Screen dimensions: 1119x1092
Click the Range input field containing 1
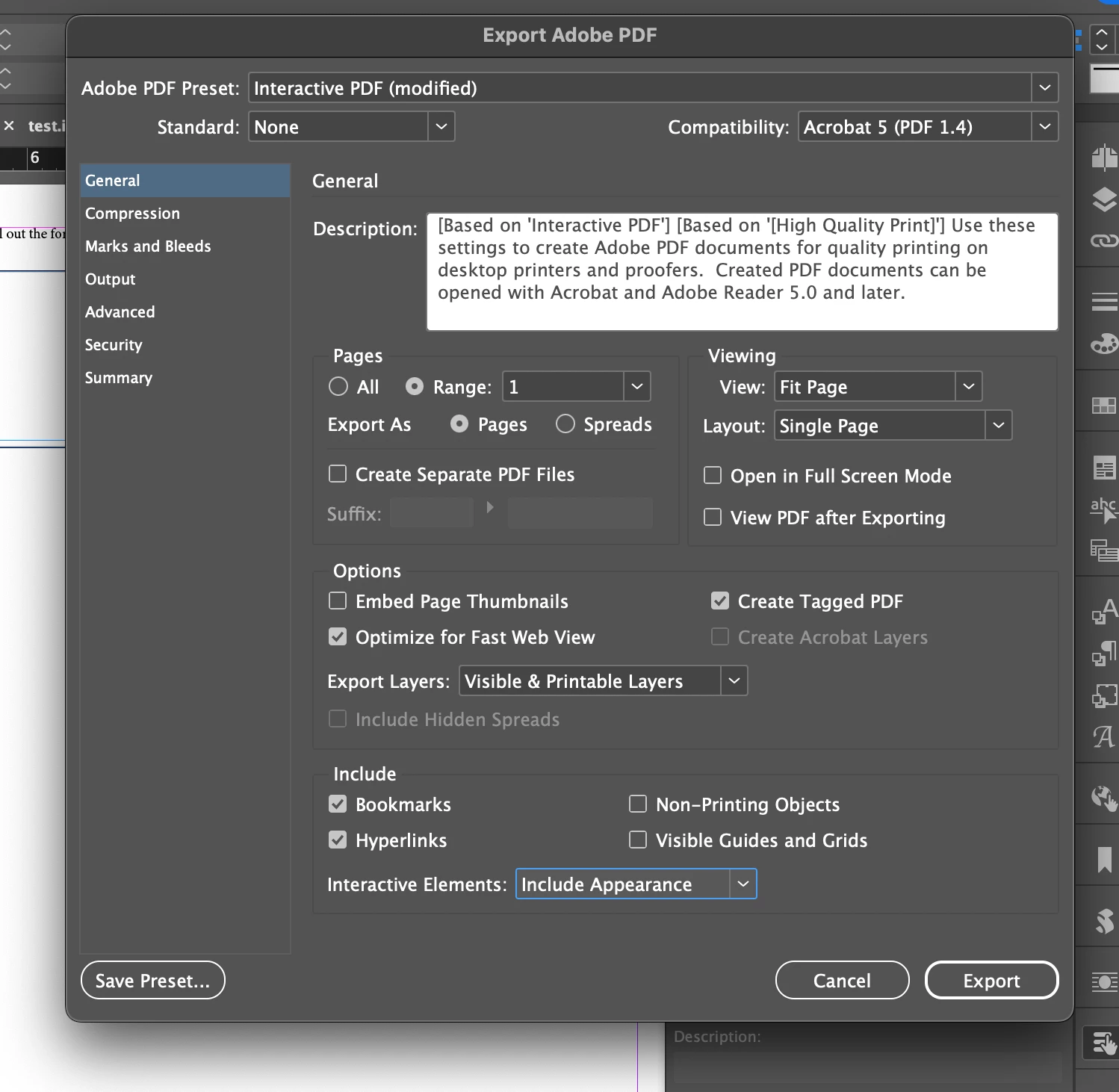[563, 386]
